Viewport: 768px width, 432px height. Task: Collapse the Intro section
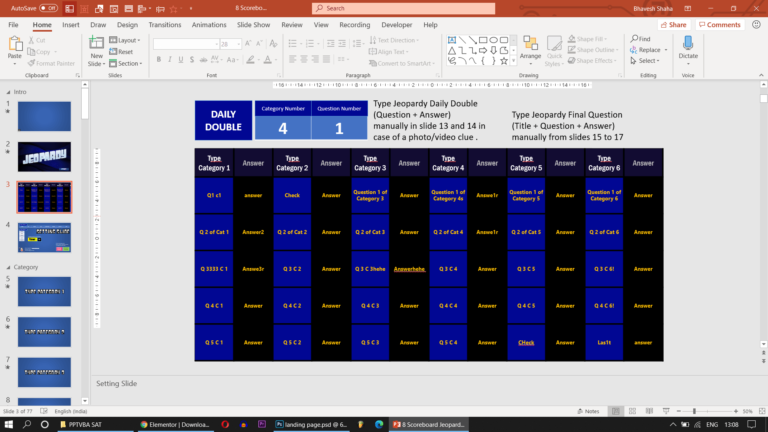click(x=8, y=92)
